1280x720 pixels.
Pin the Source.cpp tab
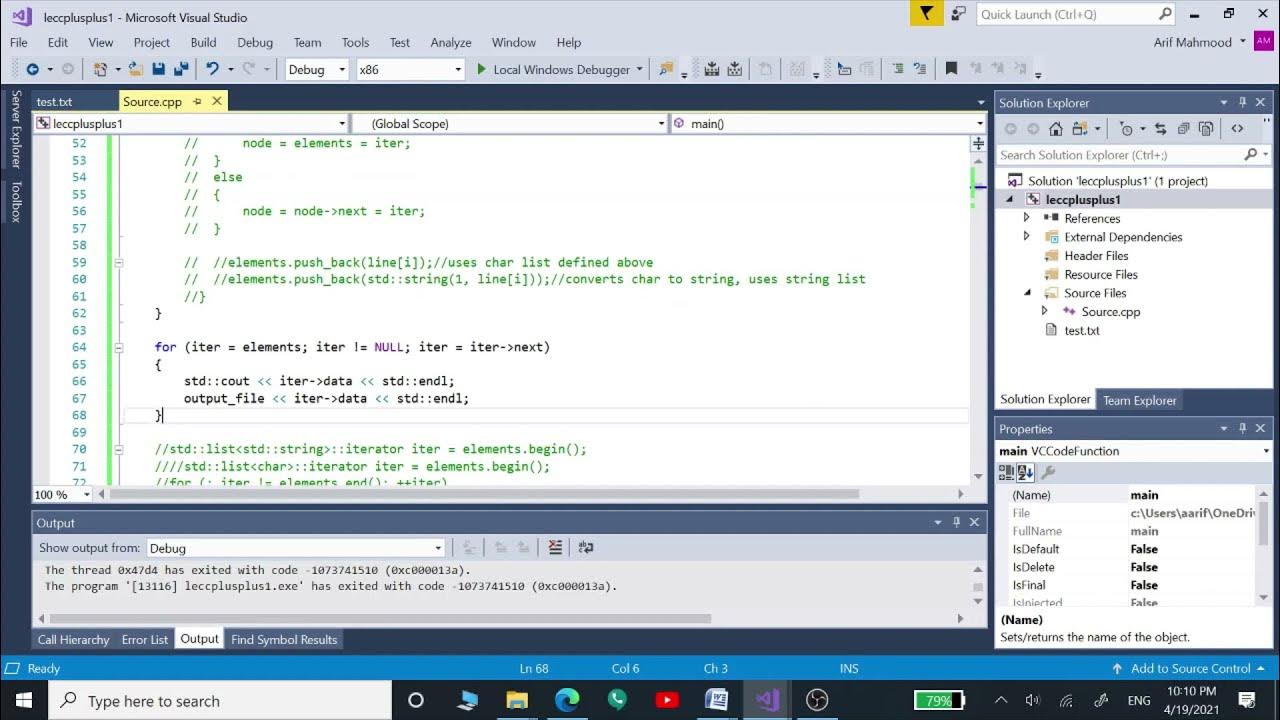point(197,101)
